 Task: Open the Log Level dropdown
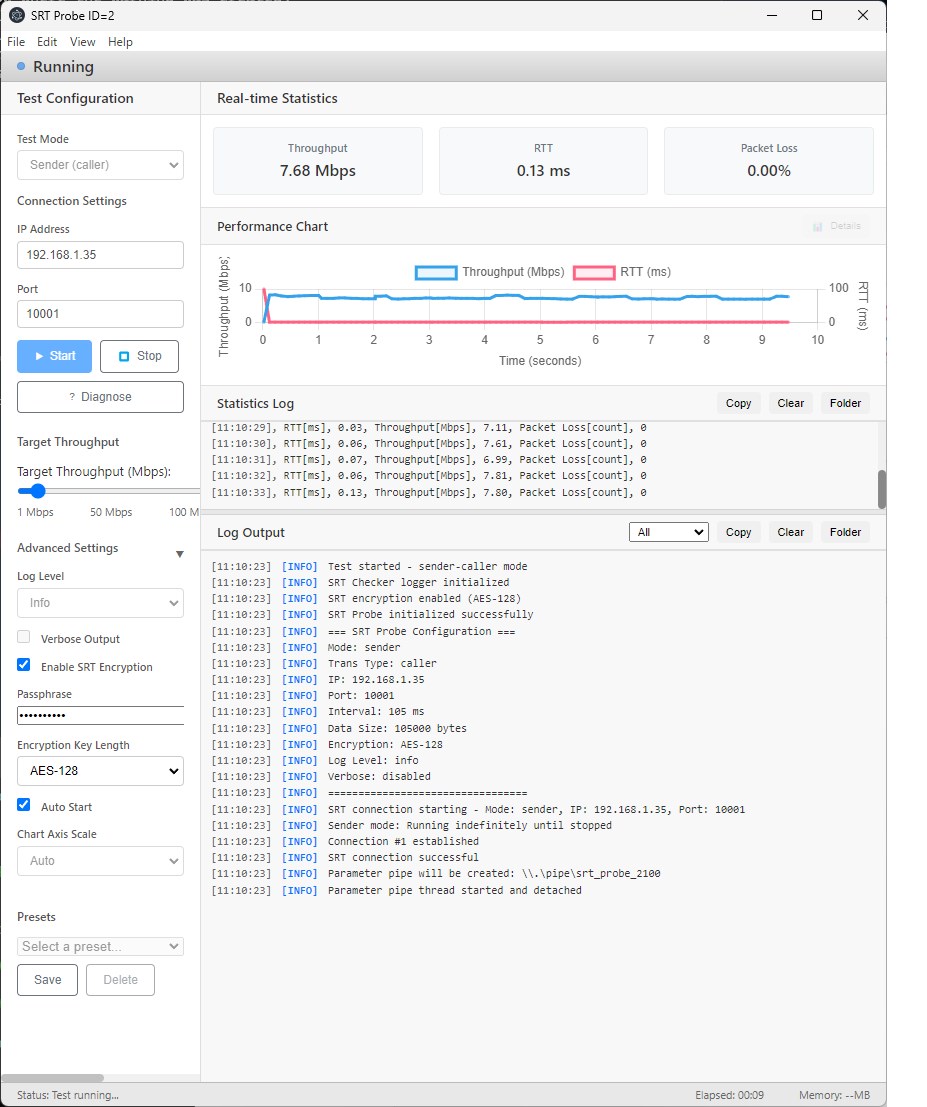100,603
